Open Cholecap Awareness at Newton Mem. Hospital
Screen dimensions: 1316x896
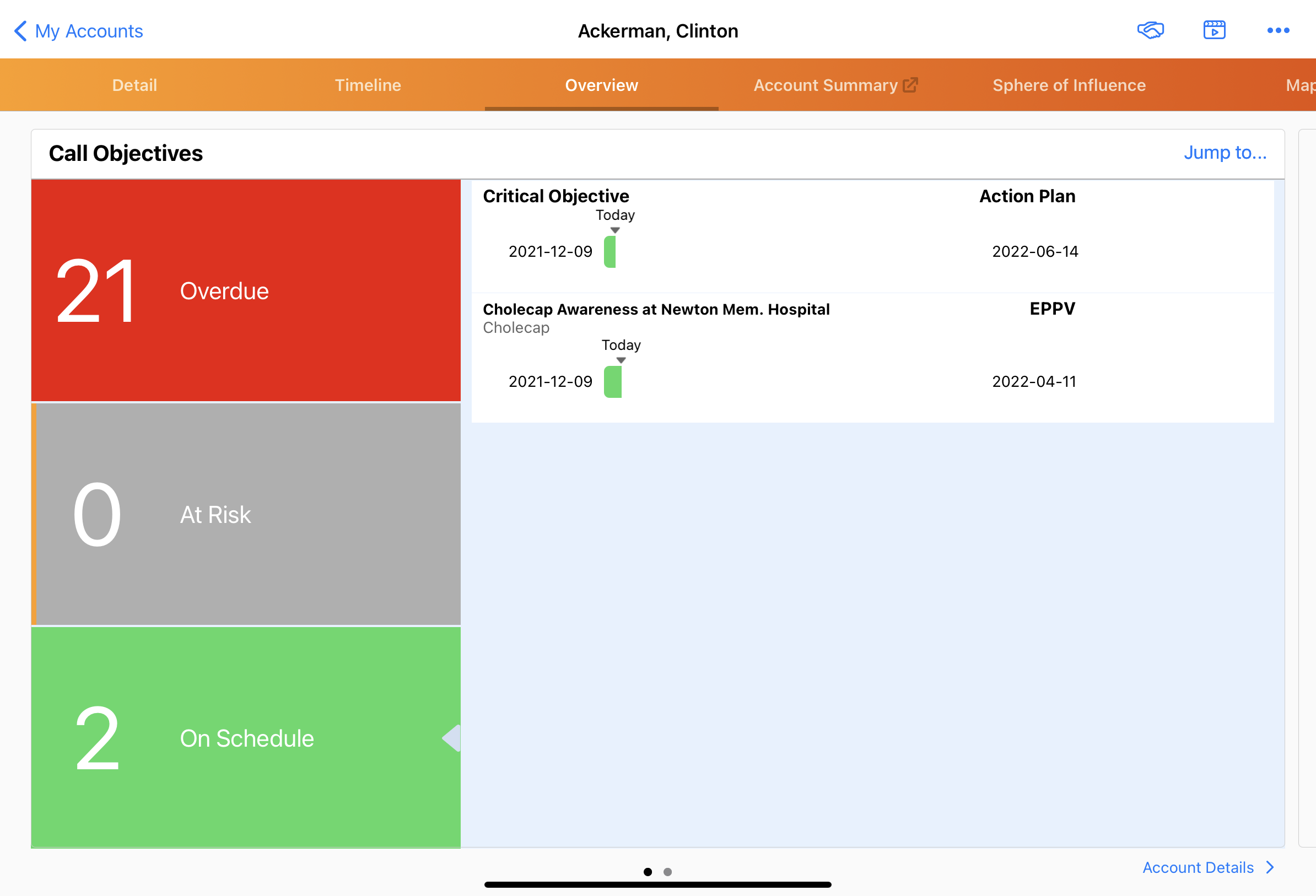point(656,309)
